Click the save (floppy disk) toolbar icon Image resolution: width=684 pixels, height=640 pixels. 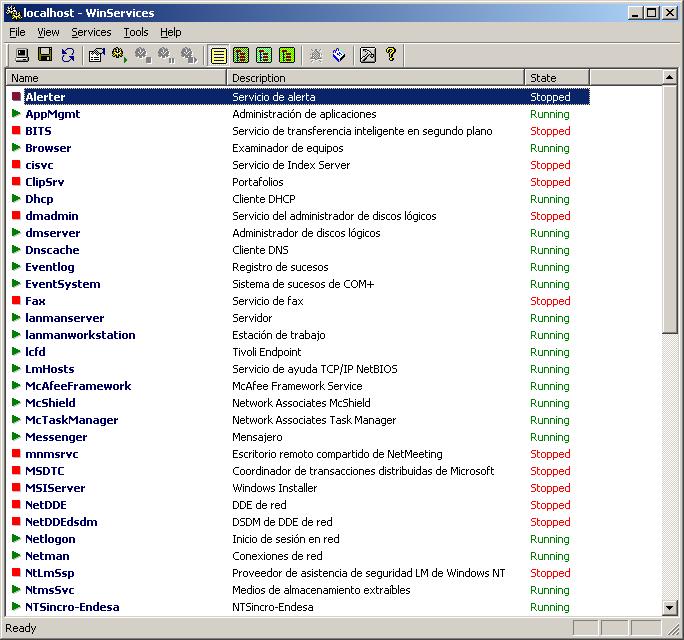pos(45,55)
